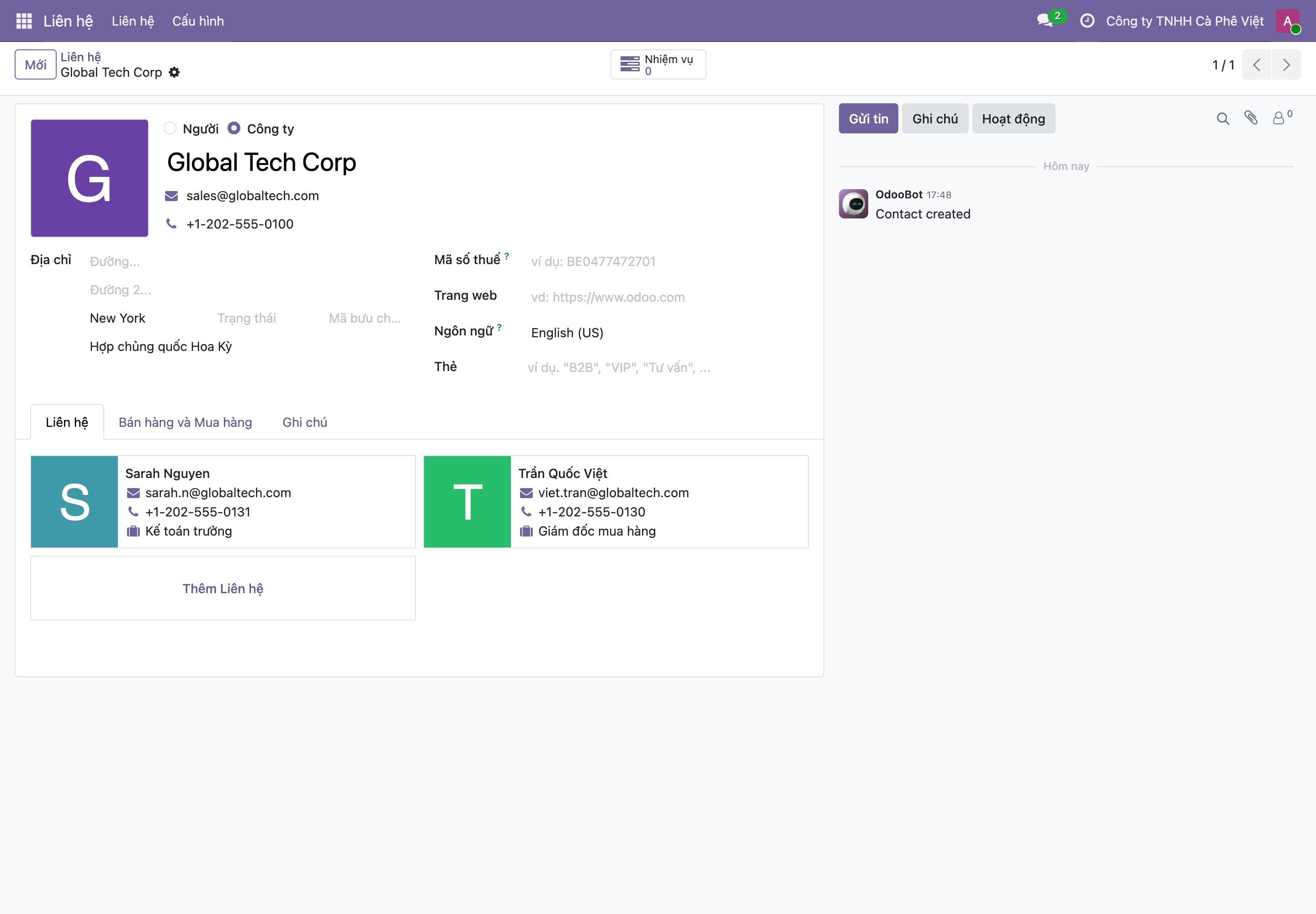Image resolution: width=1316 pixels, height=914 pixels.
Task: Click the gear actions icon beside Global Tech Corp
Action: [174, 72]
